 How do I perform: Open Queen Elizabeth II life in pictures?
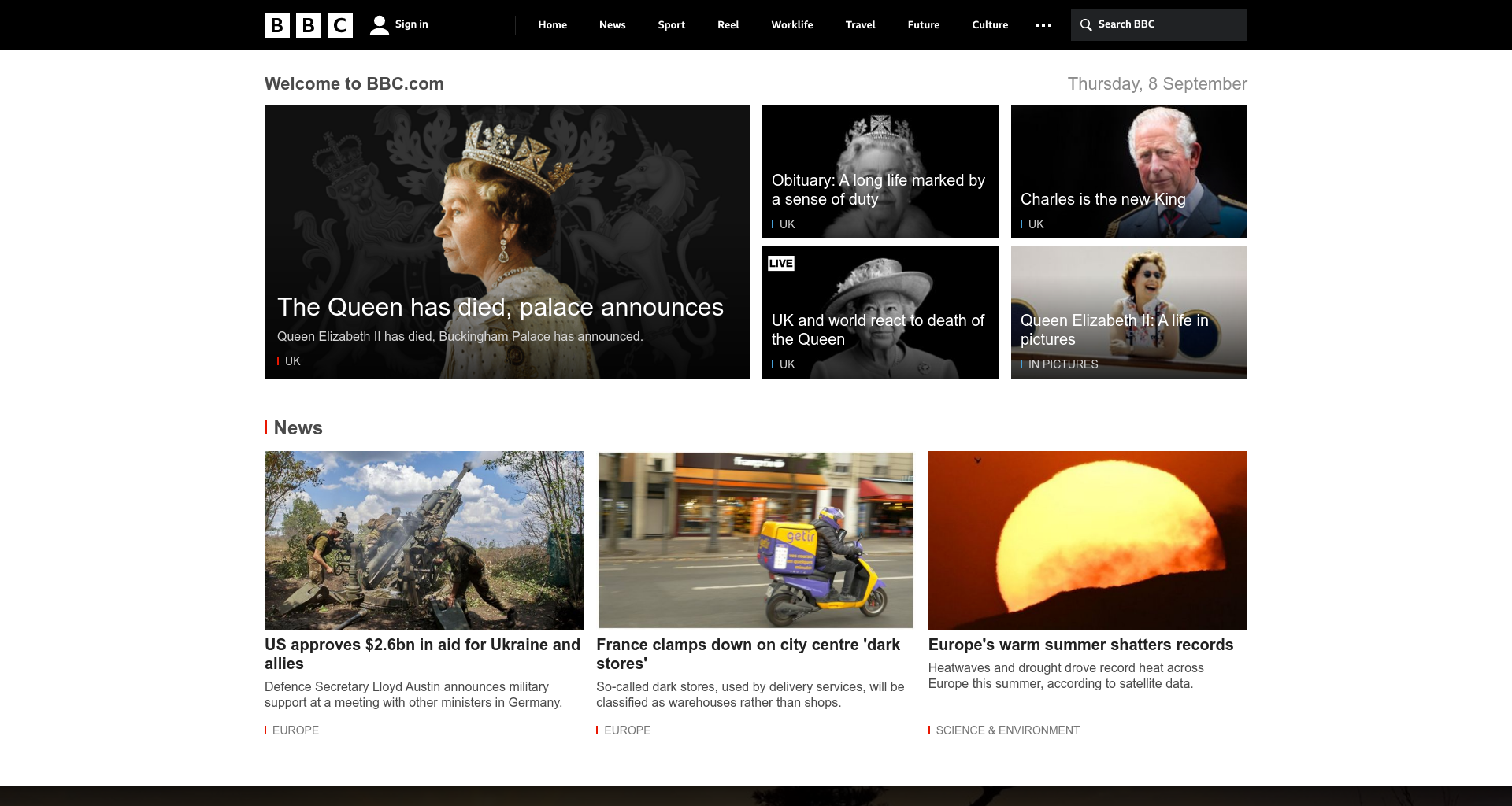tap(1114, 330)
